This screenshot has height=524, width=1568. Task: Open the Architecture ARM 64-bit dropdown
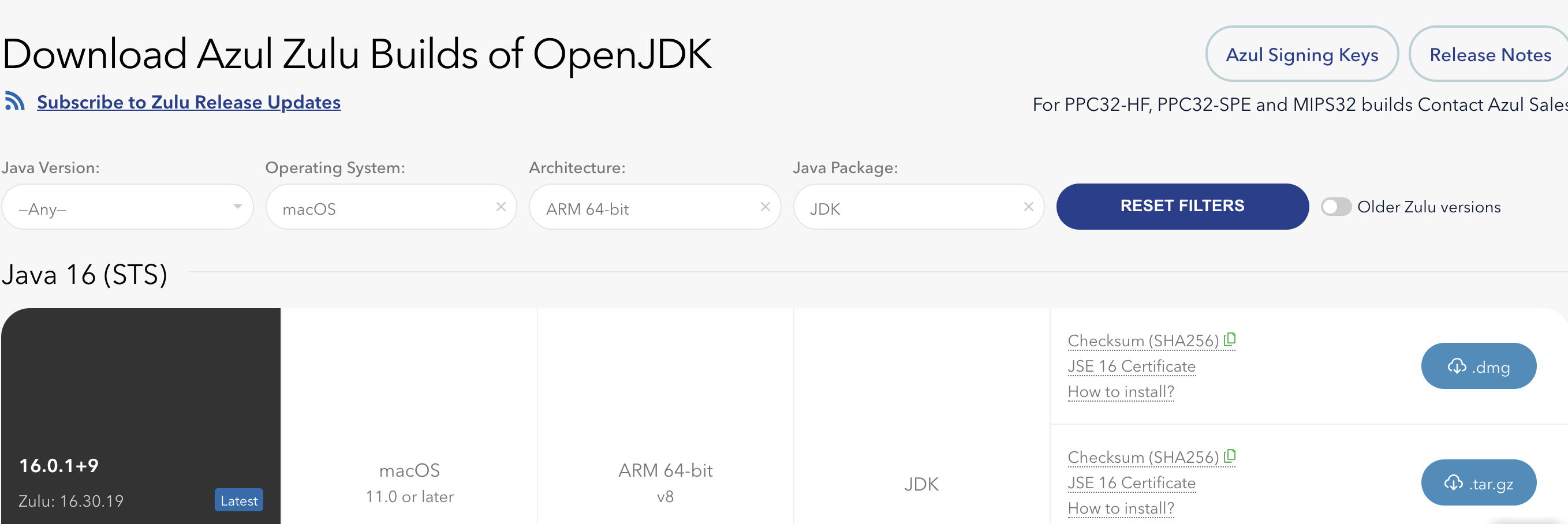[x=655, y=207]
